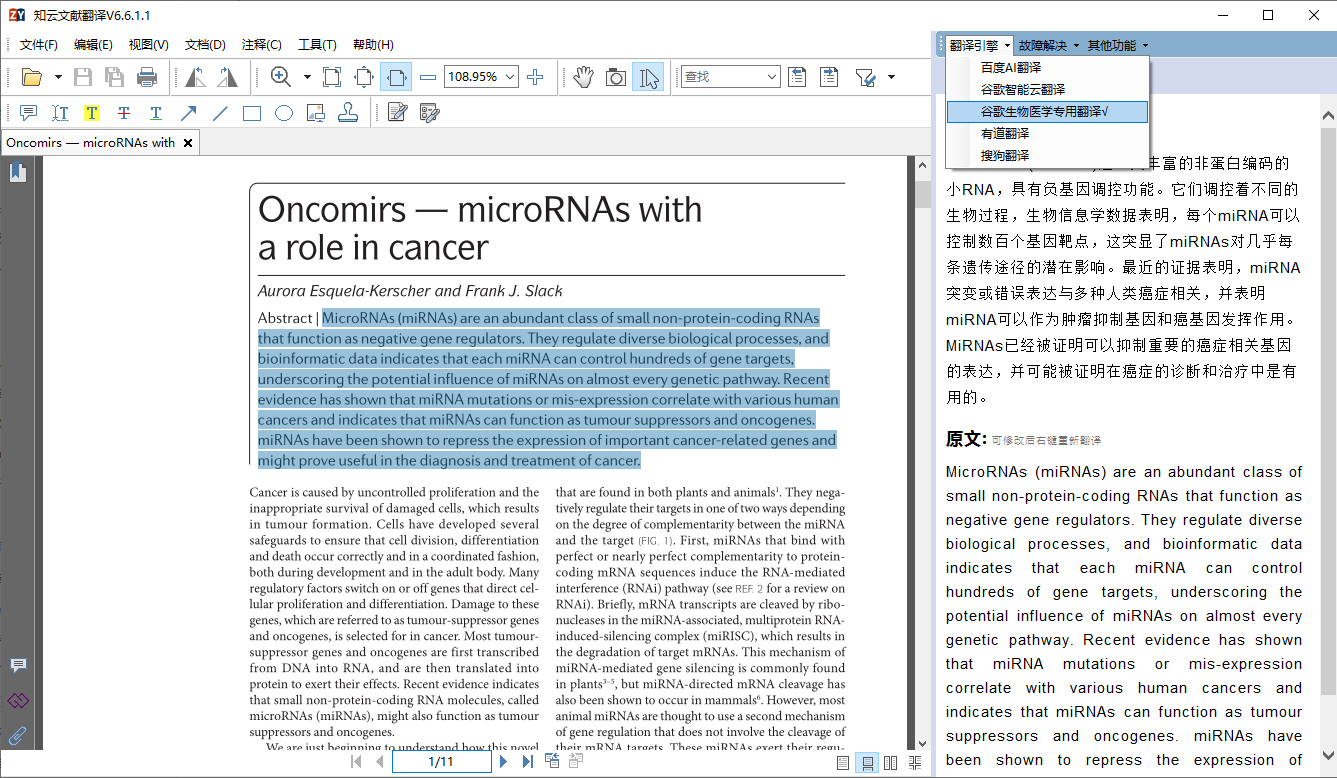Viewport: 1337px width, 778px height.
Task: Open the edit annotation pencil tool
Action: (x=398, y=113)
